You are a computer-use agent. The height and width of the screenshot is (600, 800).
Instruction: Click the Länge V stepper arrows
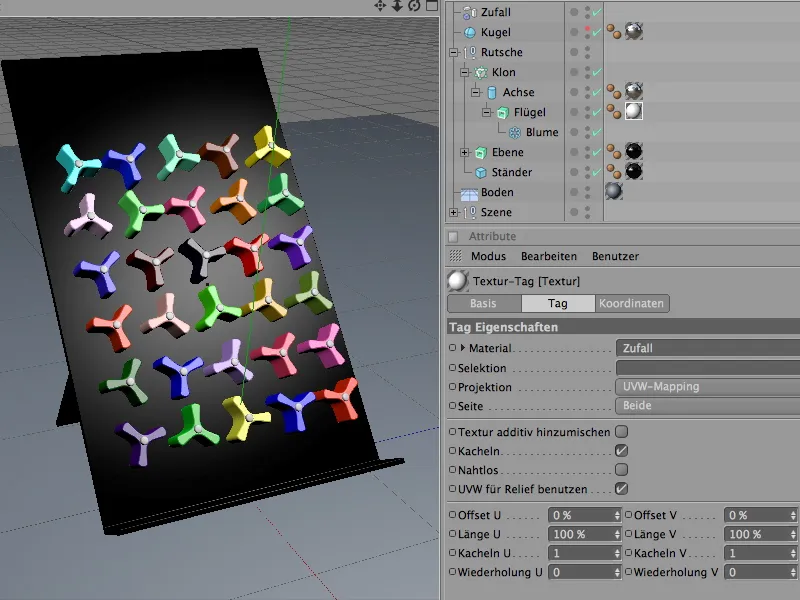792,534
